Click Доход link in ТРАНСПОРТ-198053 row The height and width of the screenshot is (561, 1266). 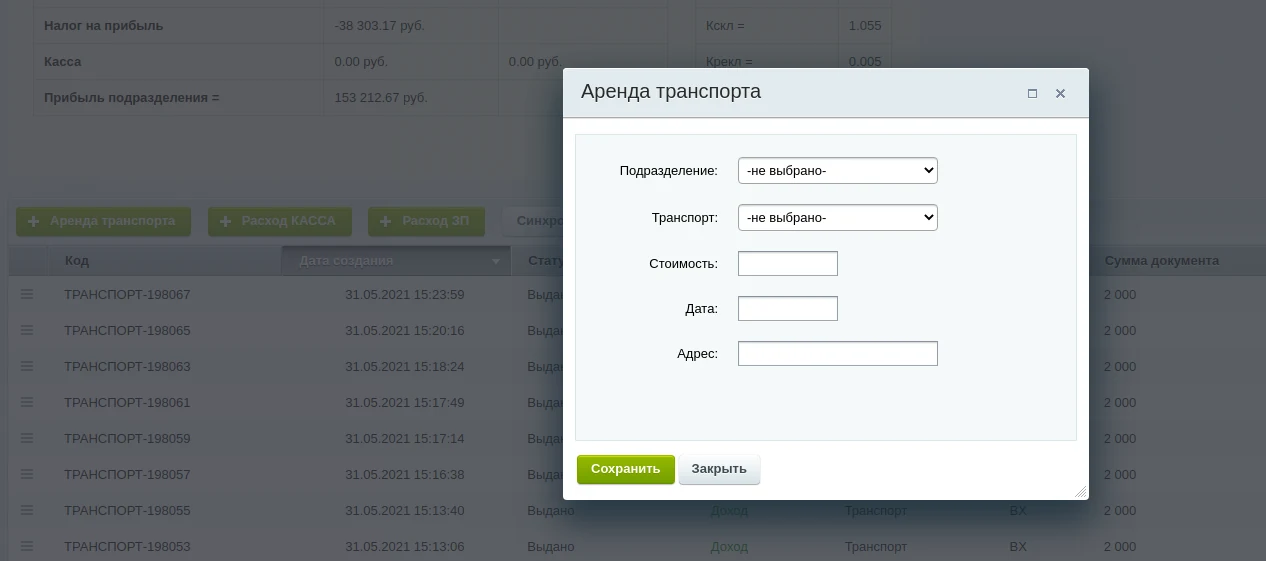pos(729,547)
